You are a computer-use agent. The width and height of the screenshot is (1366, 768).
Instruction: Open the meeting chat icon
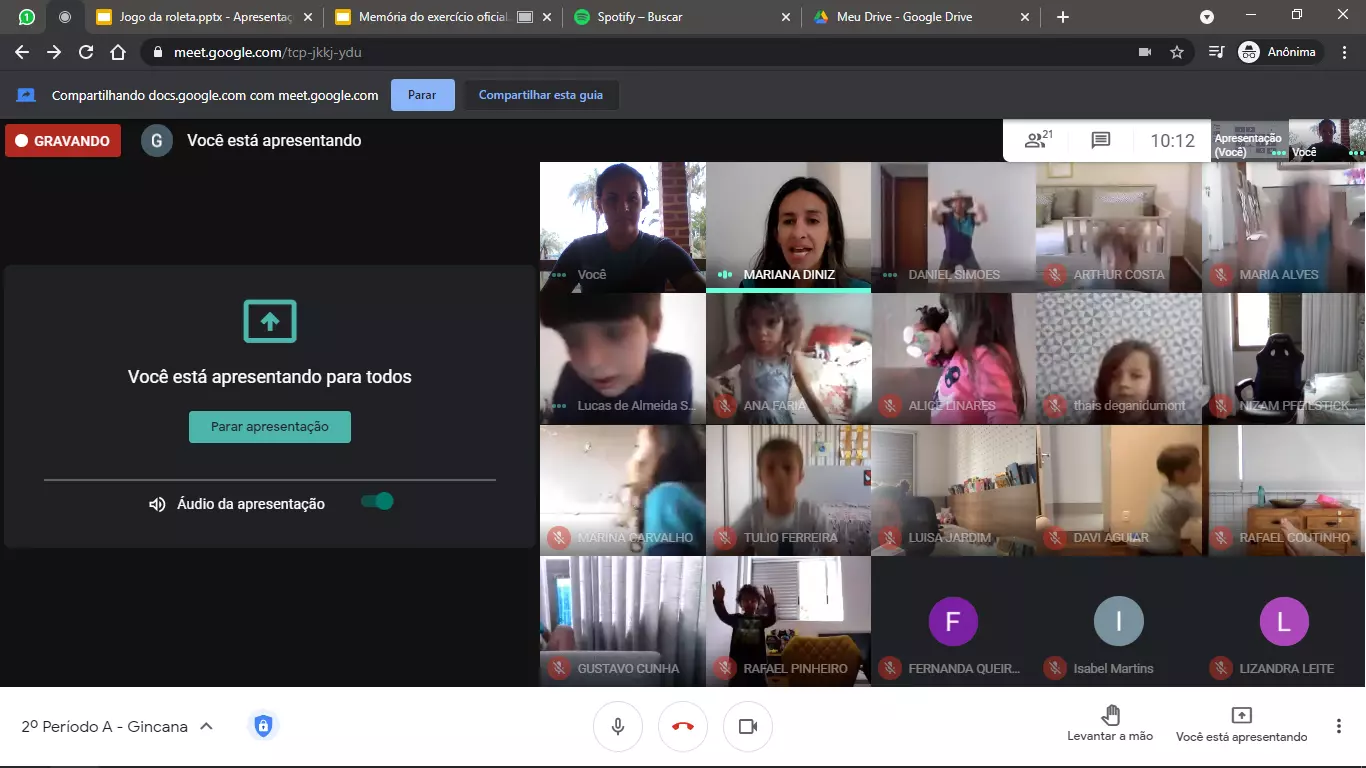[1101, 141]
